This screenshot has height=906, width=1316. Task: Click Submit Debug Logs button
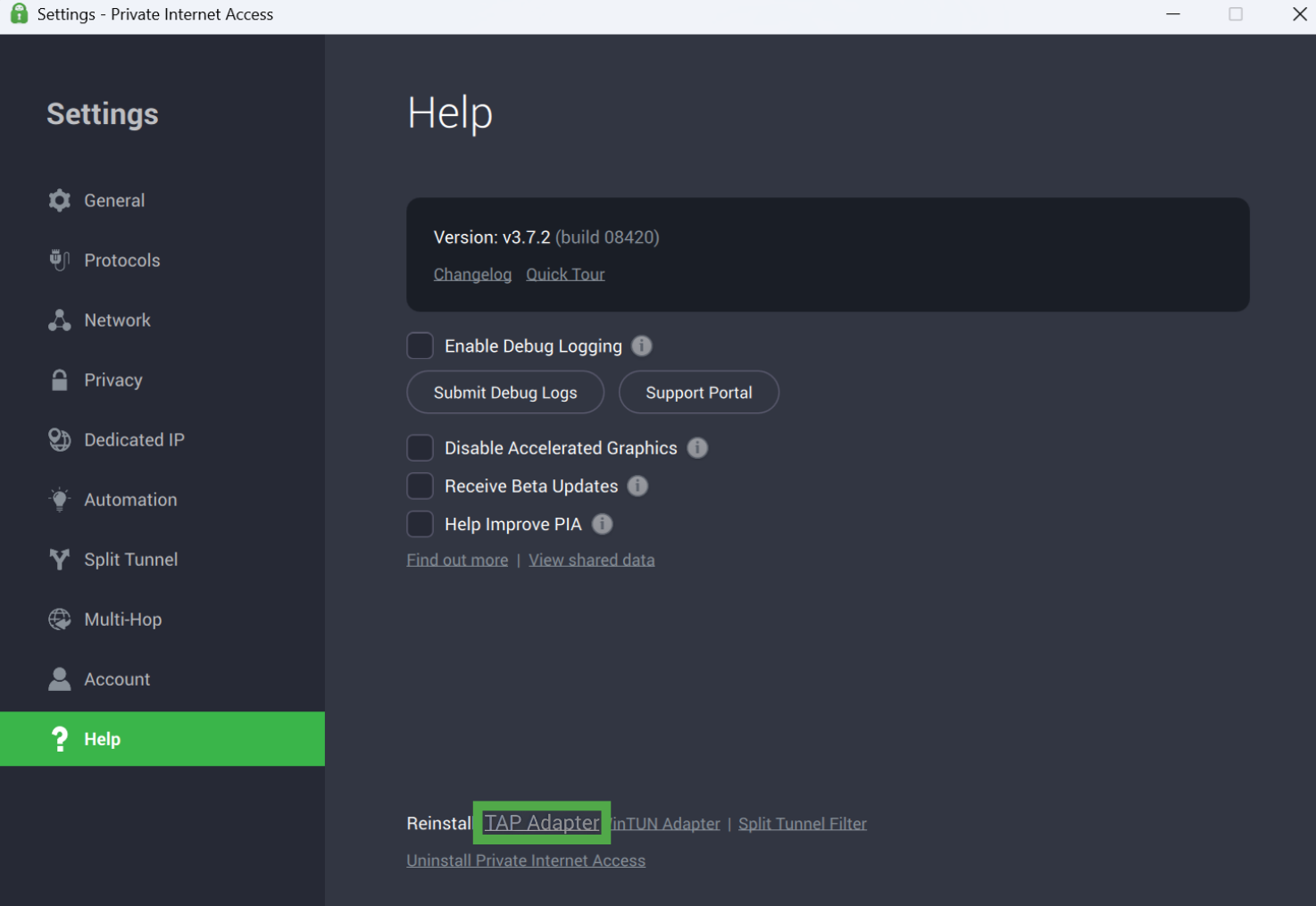[505, 393]
